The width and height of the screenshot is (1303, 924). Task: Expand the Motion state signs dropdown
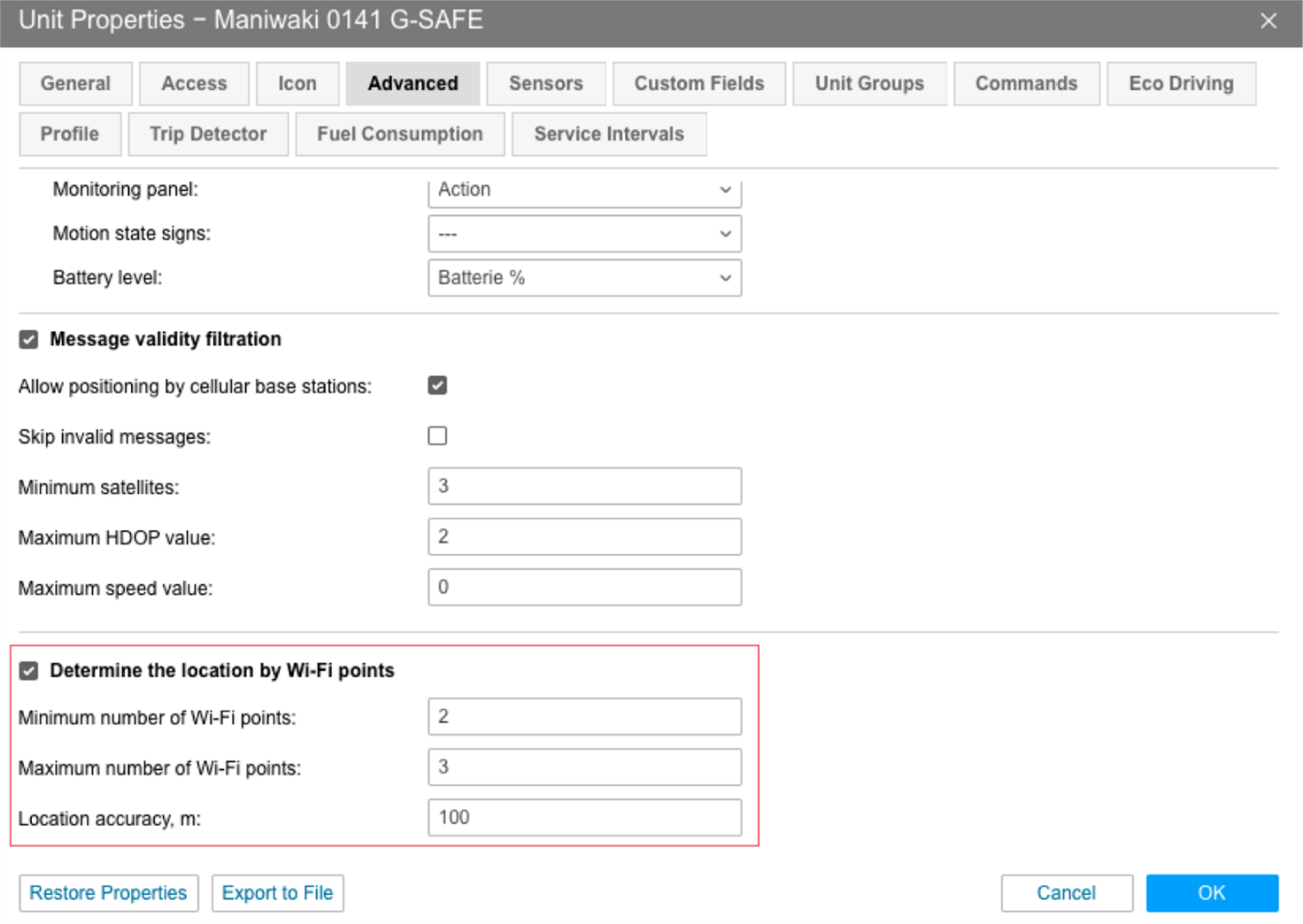584,234
